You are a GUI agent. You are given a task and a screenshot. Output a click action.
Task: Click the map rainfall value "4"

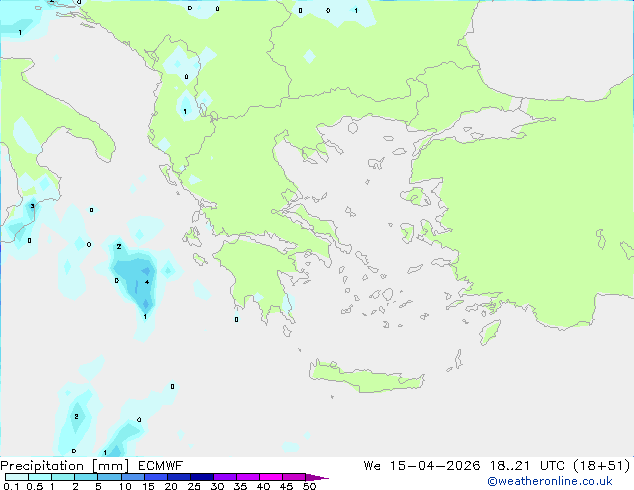tap(147, 282)
